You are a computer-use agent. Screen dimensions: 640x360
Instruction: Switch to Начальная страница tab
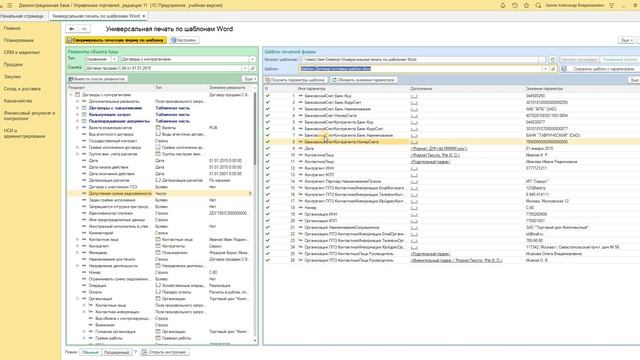click(22, 16)
